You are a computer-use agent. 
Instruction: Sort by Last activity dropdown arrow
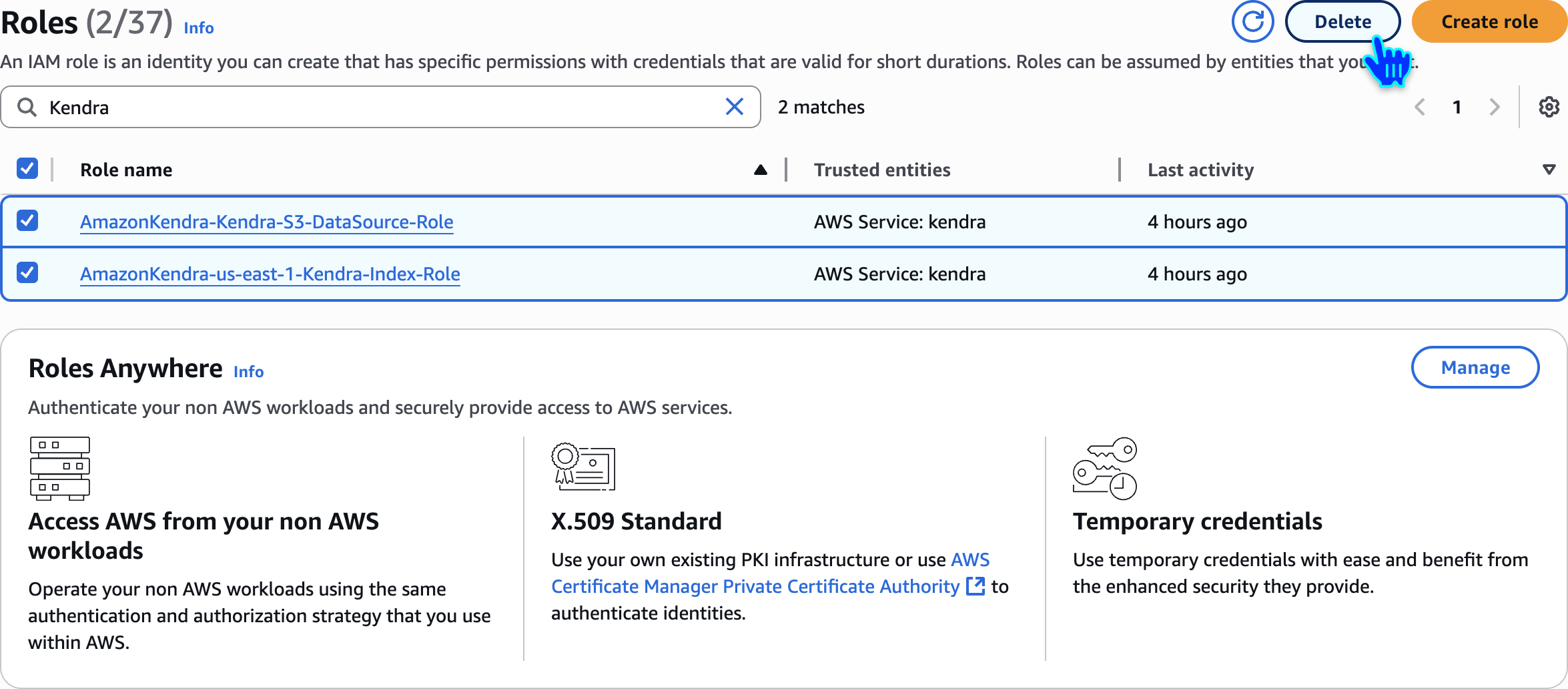1549,170
